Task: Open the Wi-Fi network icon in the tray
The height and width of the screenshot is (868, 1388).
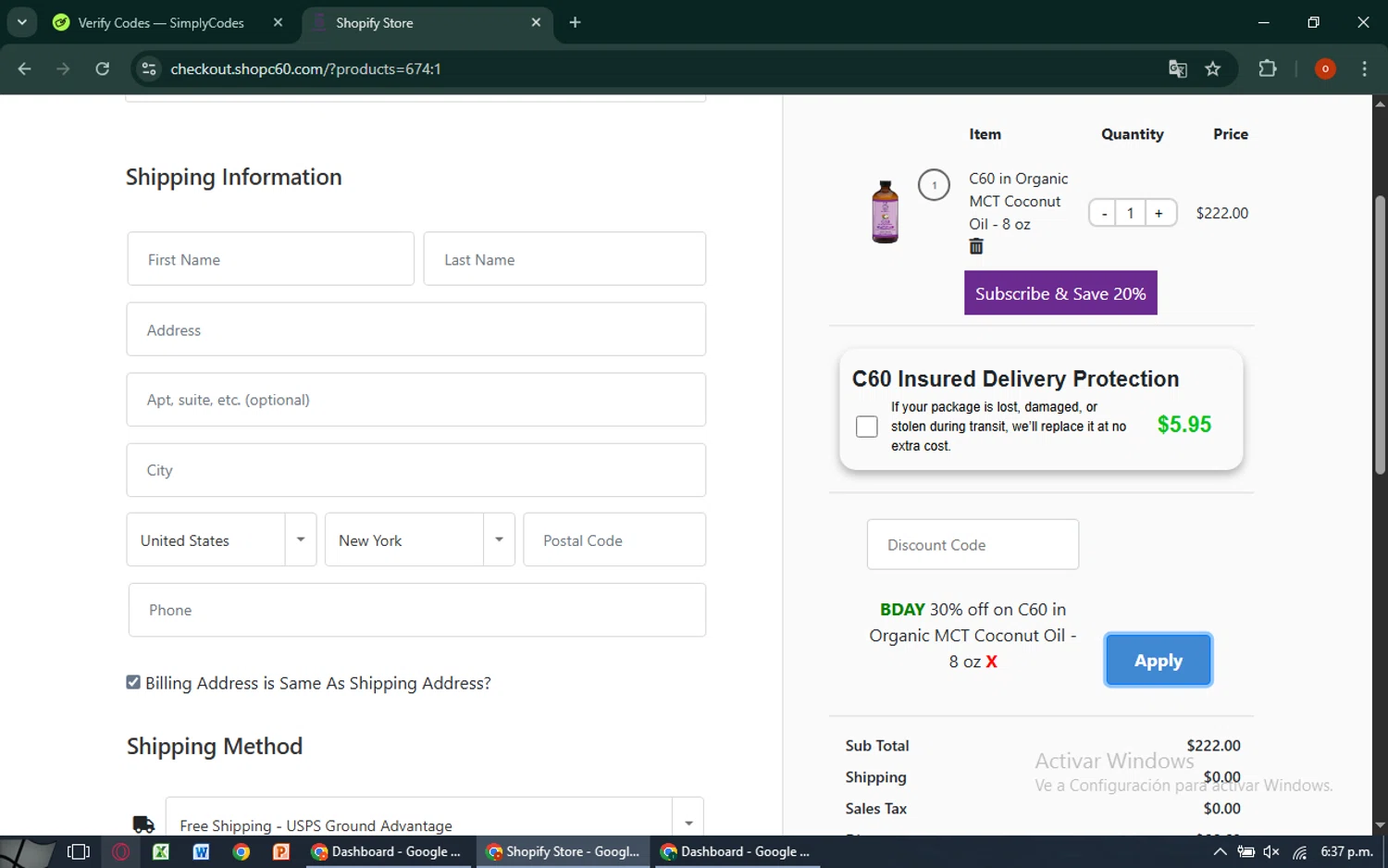Action: (1299, 852)
